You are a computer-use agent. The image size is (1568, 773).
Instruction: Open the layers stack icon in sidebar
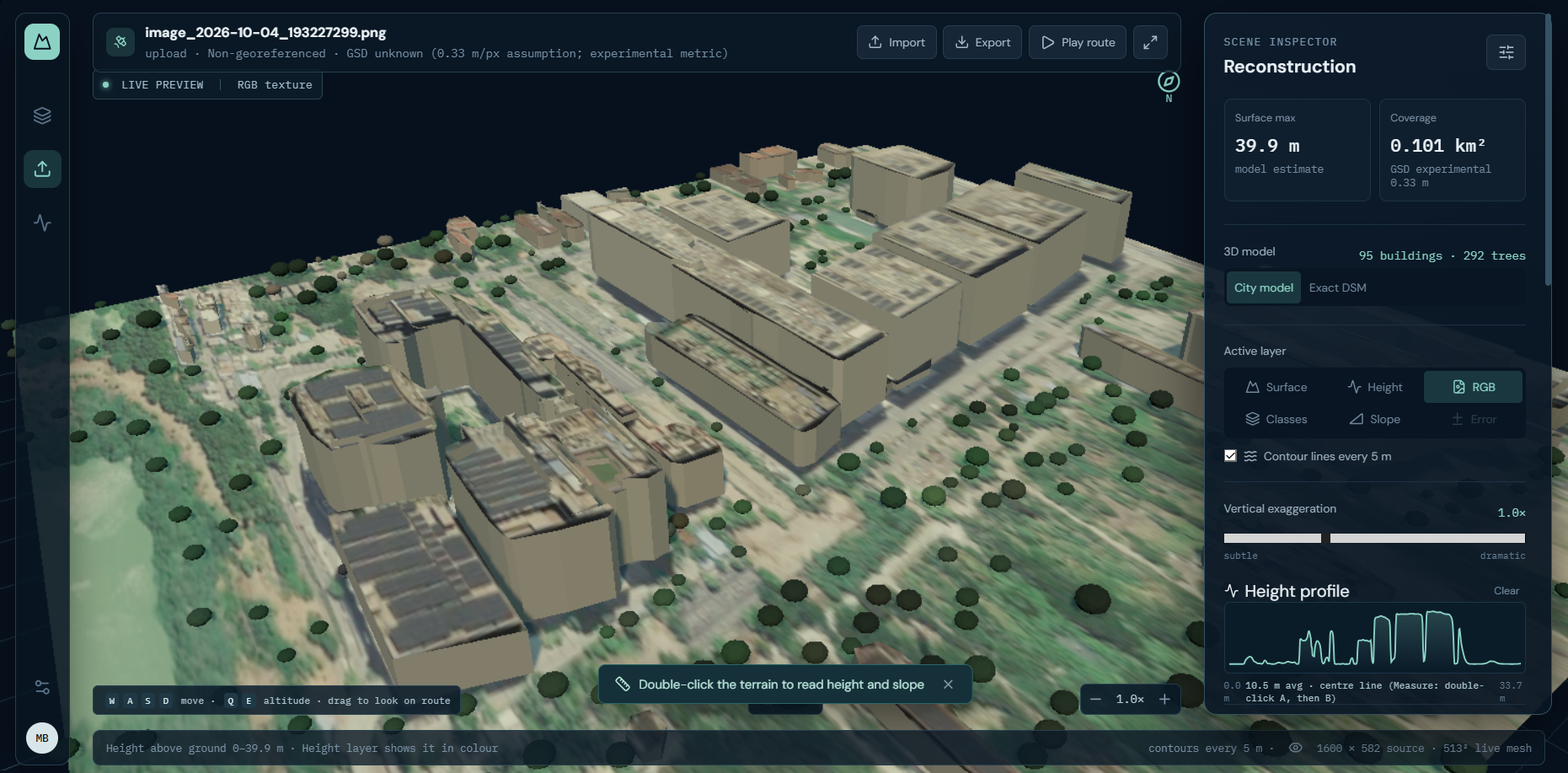point(42,115)
